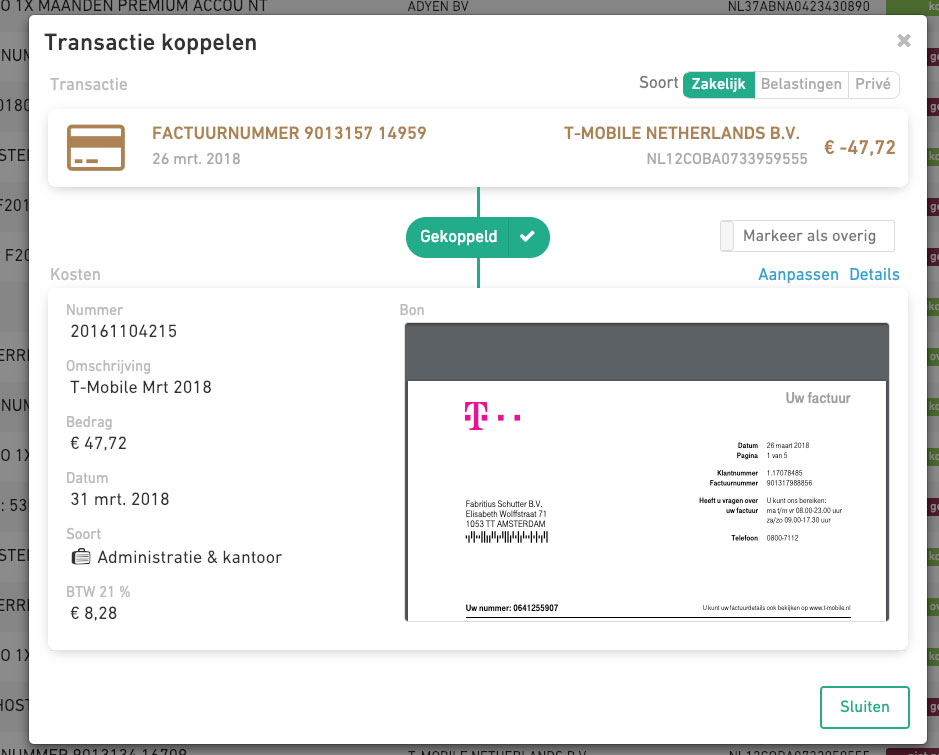Screen dimensions: 939x755
Task: Close the Transactie koppelen dialog with X
Action: pos(904,41)
